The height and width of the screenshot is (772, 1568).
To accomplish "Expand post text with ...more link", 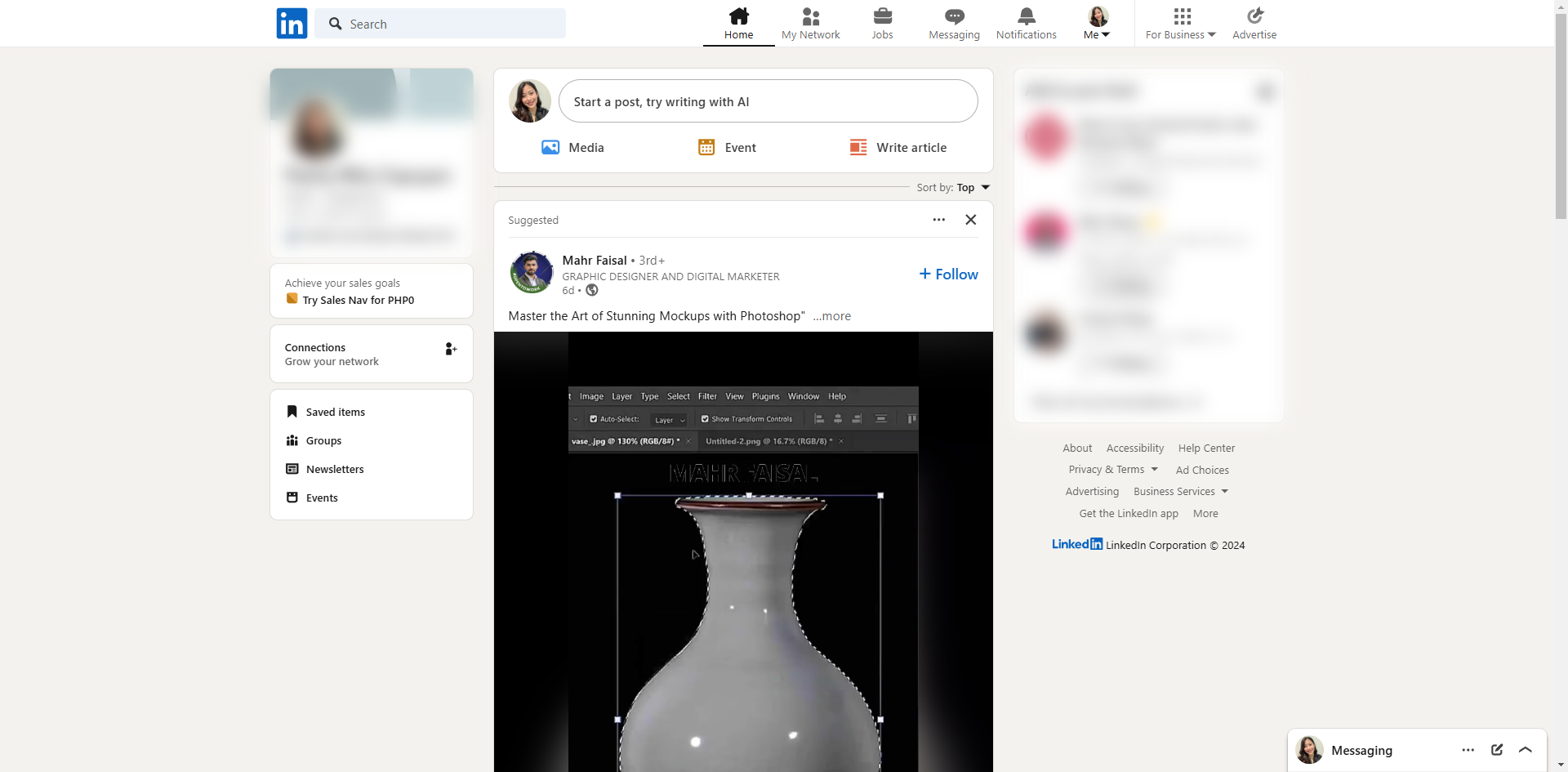I will (831, 316).
